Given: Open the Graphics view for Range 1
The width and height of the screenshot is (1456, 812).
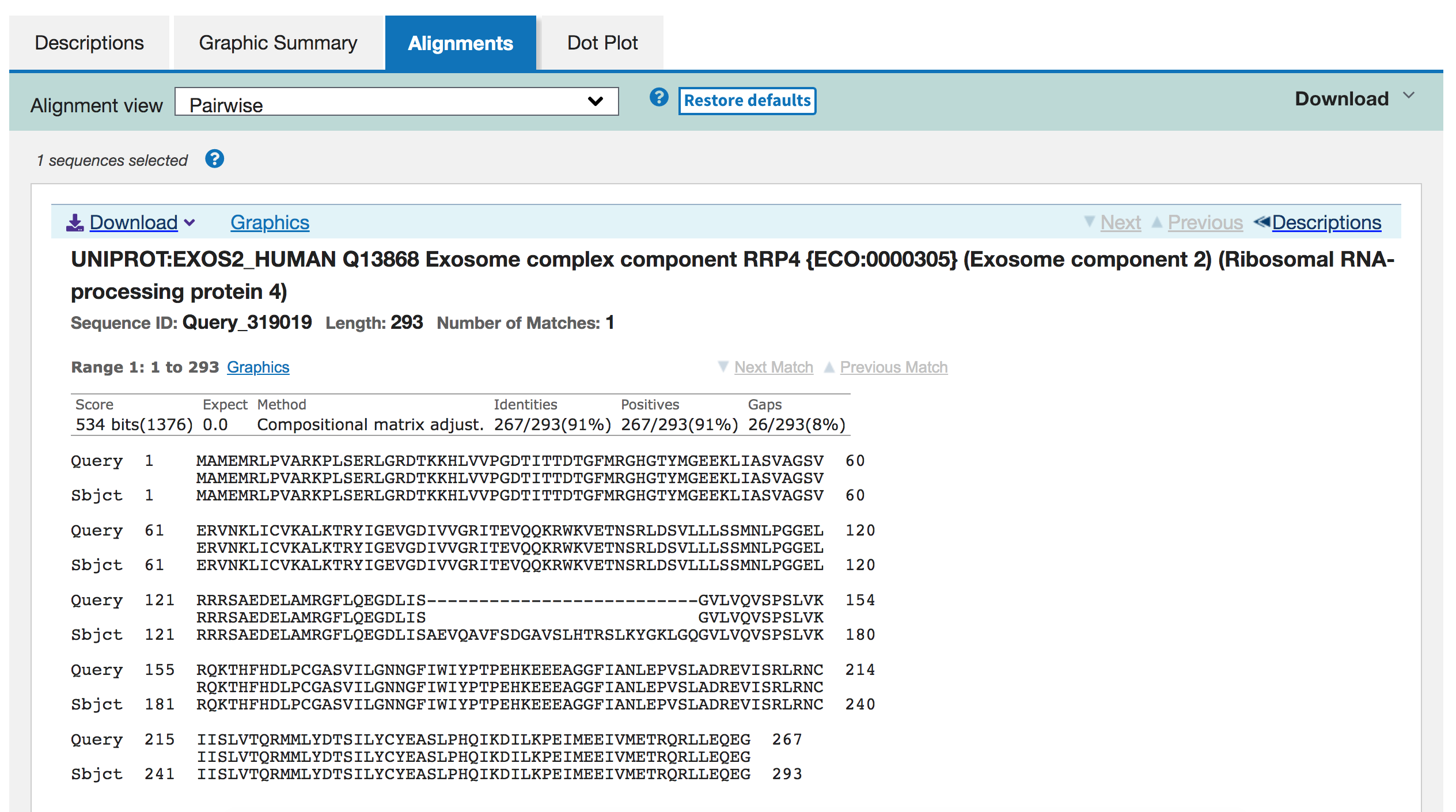Looking at the screenshot, I should pyautogui.click(x=258, y=367).
